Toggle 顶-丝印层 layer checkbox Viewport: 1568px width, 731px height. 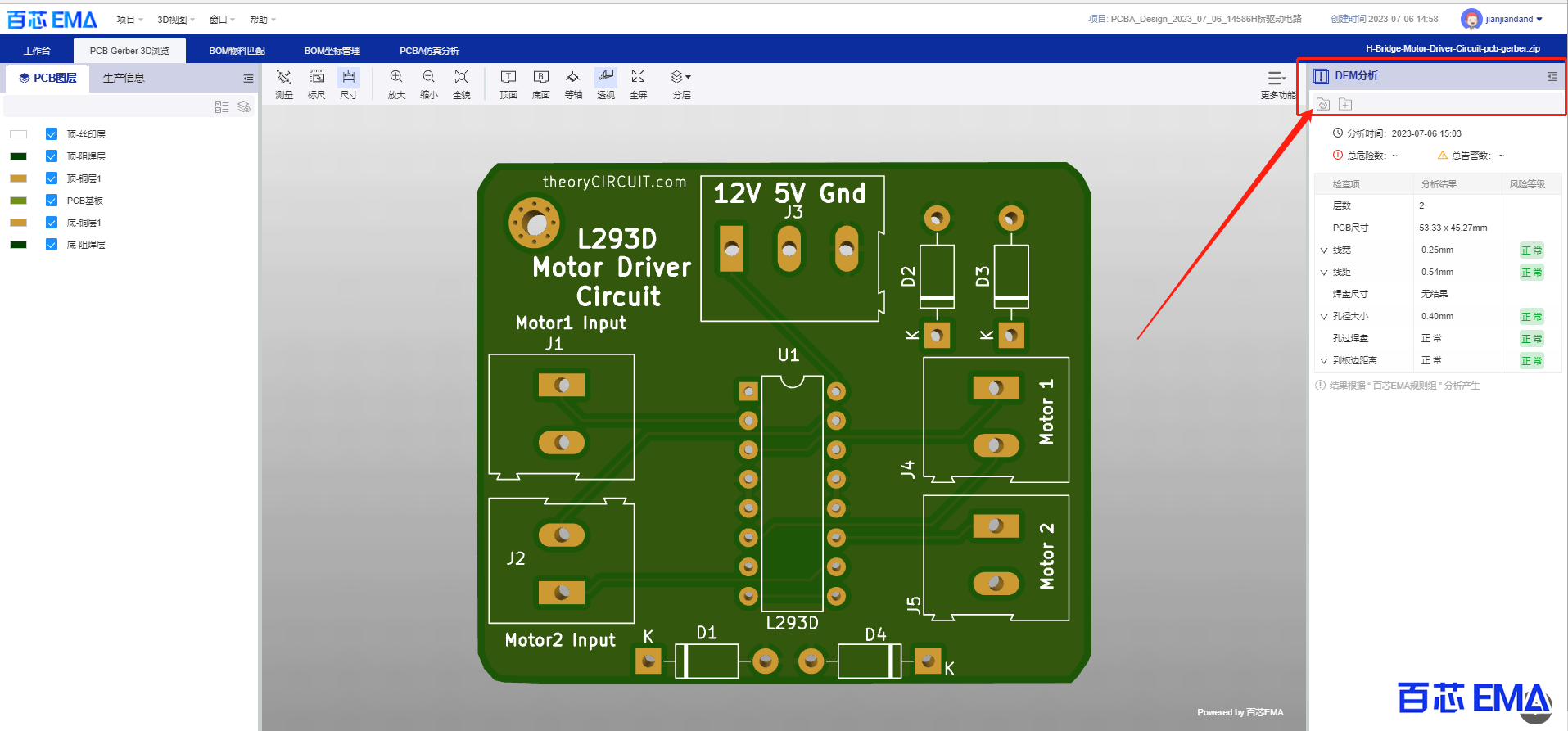52,134
